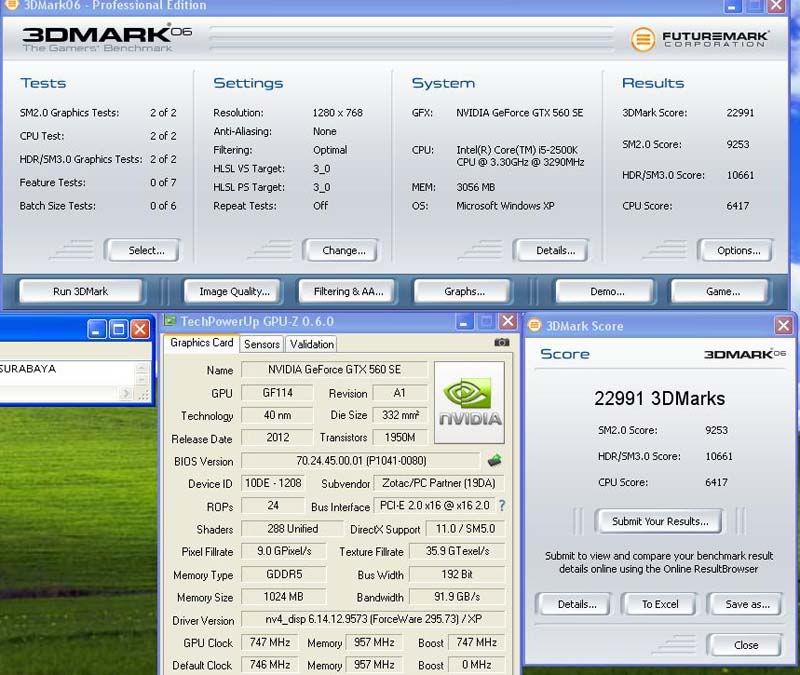Click the Select... button under Tests
The width and height of the screenshot is (800, 675).
pyautogui.click(x=143, y=251)
